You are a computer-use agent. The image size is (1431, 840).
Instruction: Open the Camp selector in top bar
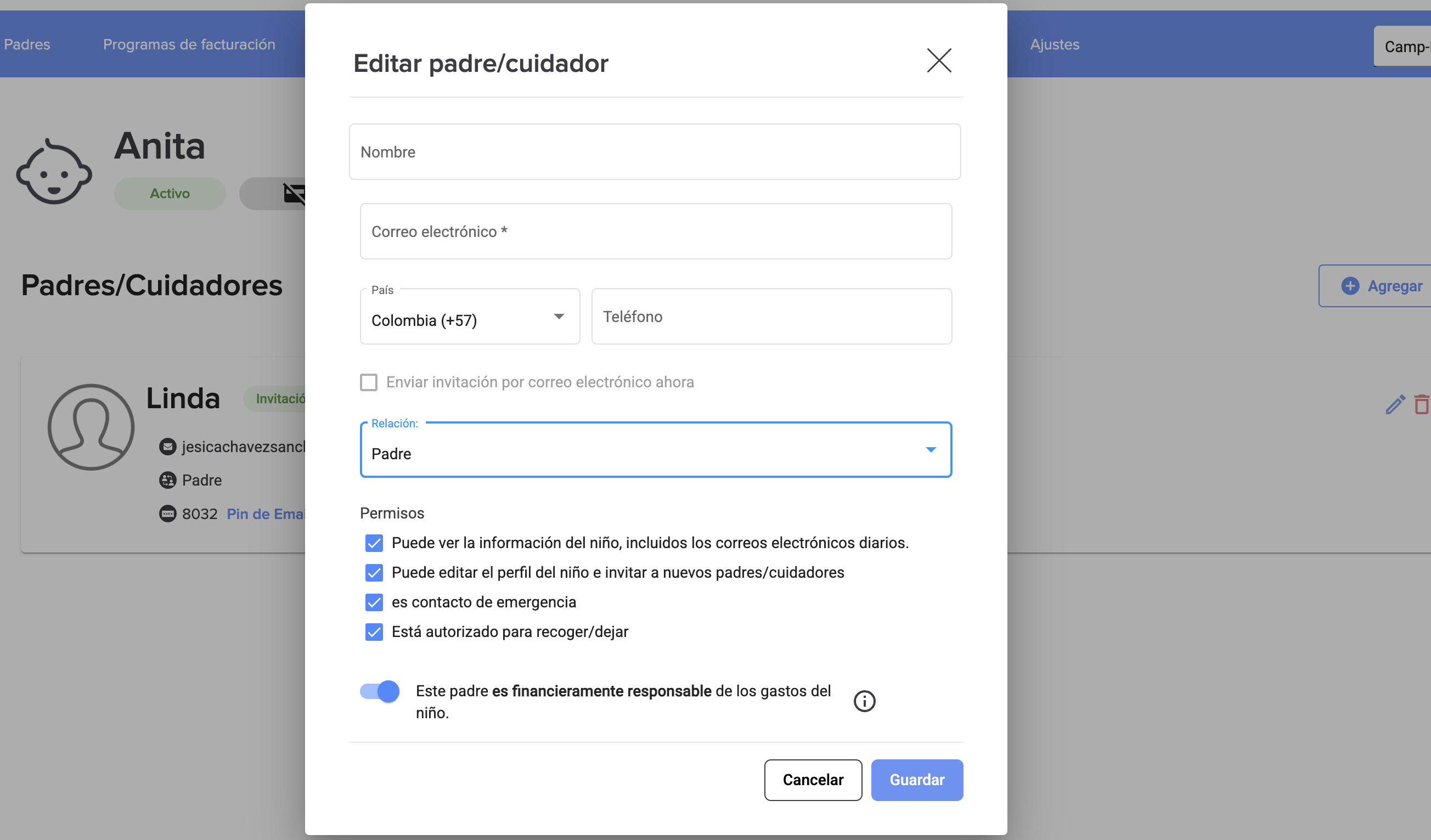point(1402,46)
